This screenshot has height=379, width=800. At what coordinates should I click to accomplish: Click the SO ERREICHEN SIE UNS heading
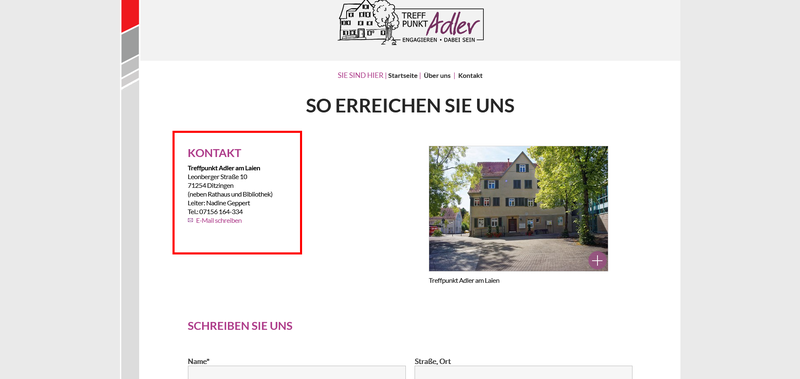410,106
